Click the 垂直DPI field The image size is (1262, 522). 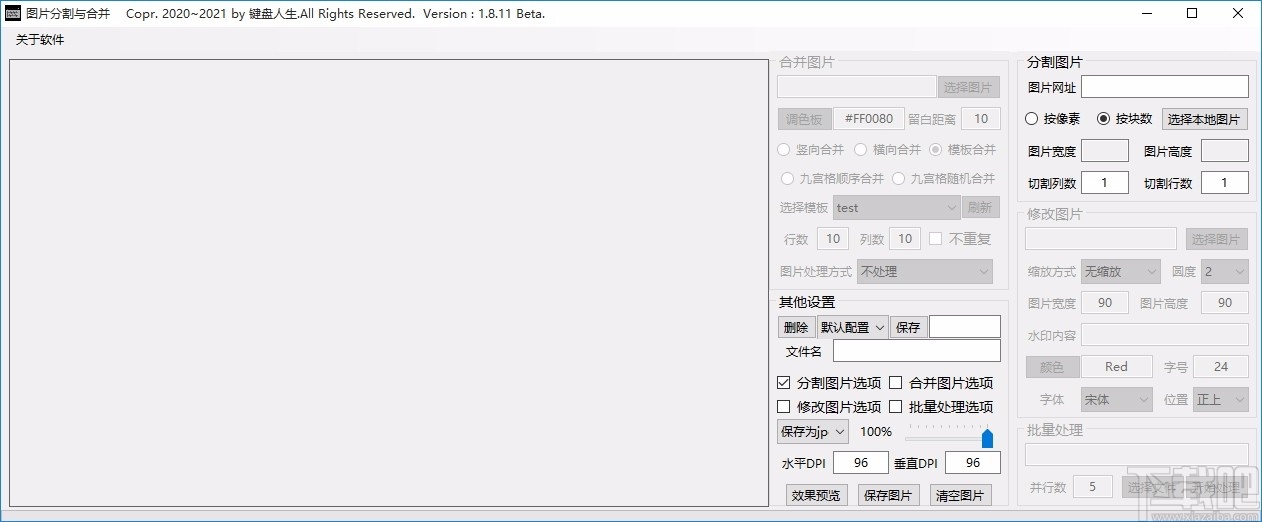point(972,463)
